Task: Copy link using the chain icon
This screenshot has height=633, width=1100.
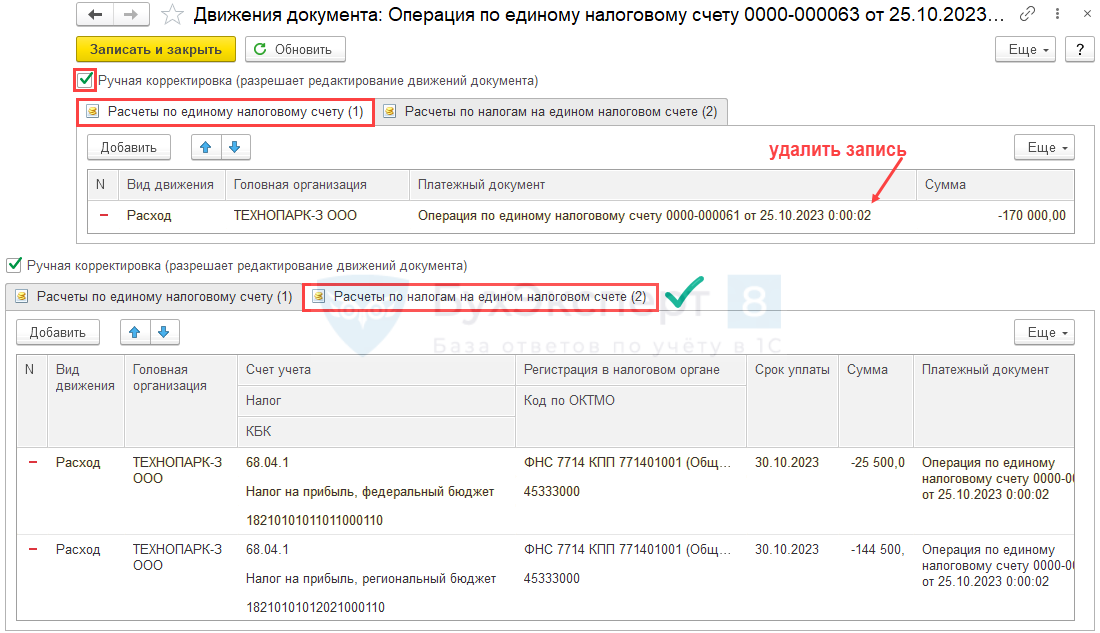Action: (x=1027, y=15)
